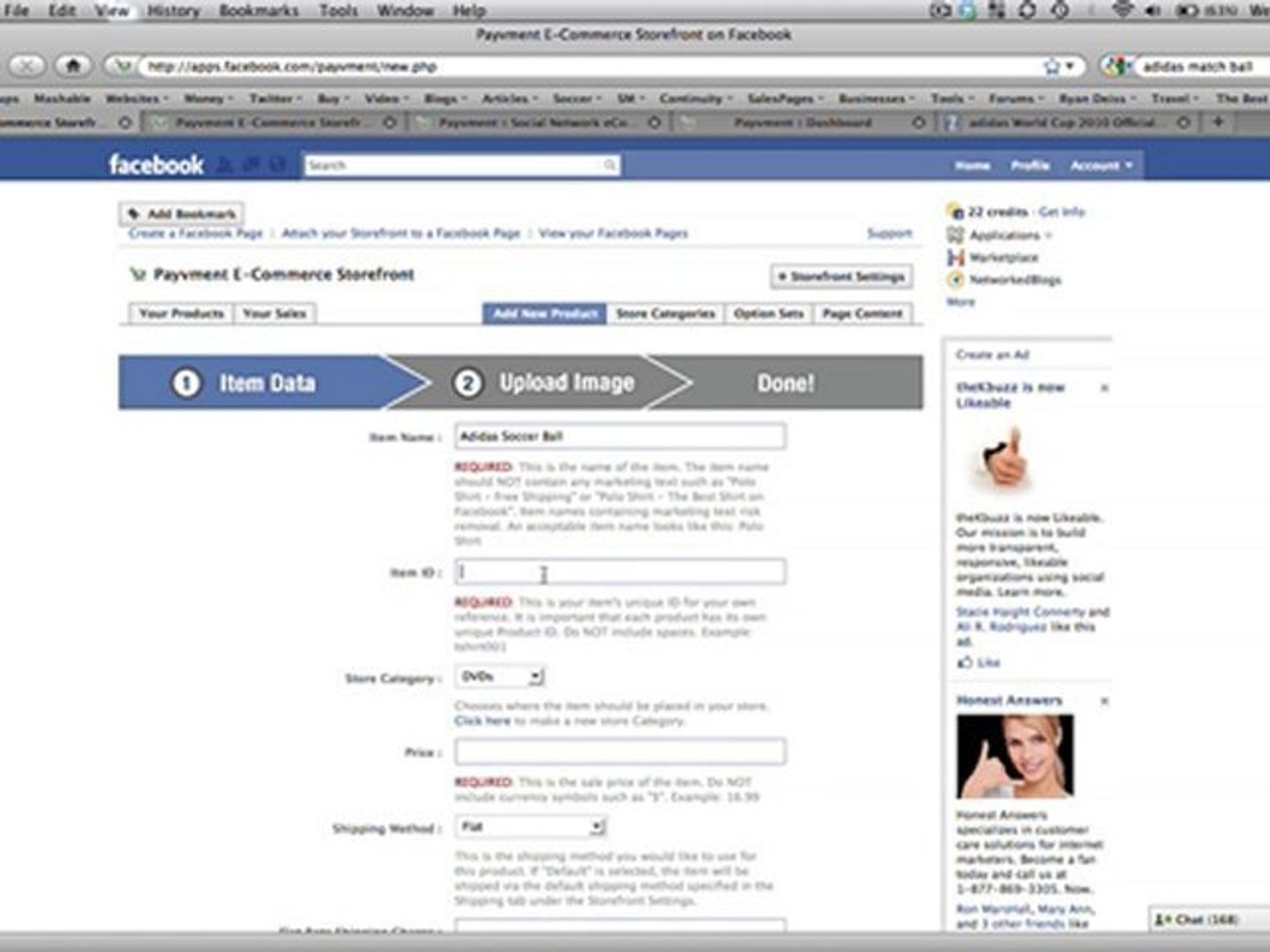1270x952 pixels.
Task: Click the Upload Image step header
Action: coord(544,383)
